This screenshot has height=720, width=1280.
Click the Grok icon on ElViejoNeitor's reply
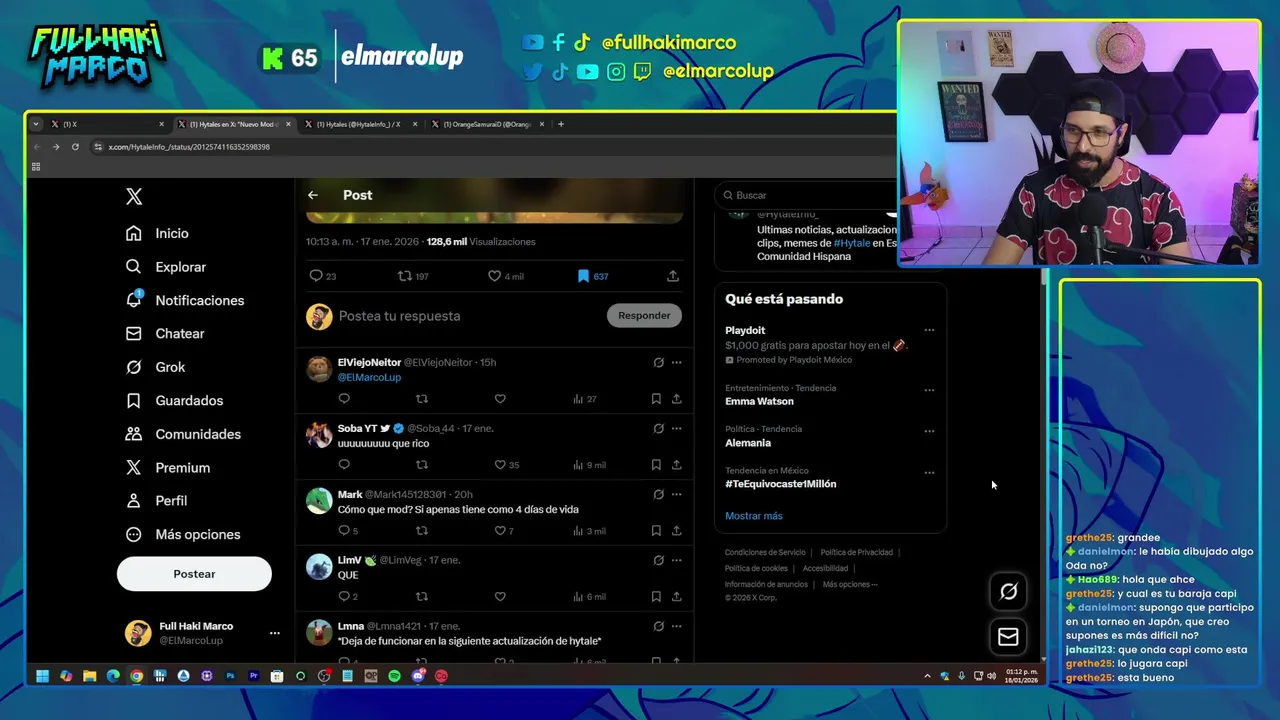pyautogui.click(x=658, y=363)
